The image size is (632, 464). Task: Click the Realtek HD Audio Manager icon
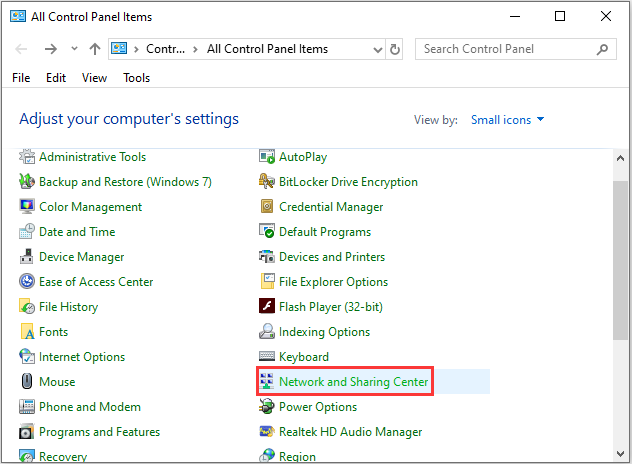267,432
